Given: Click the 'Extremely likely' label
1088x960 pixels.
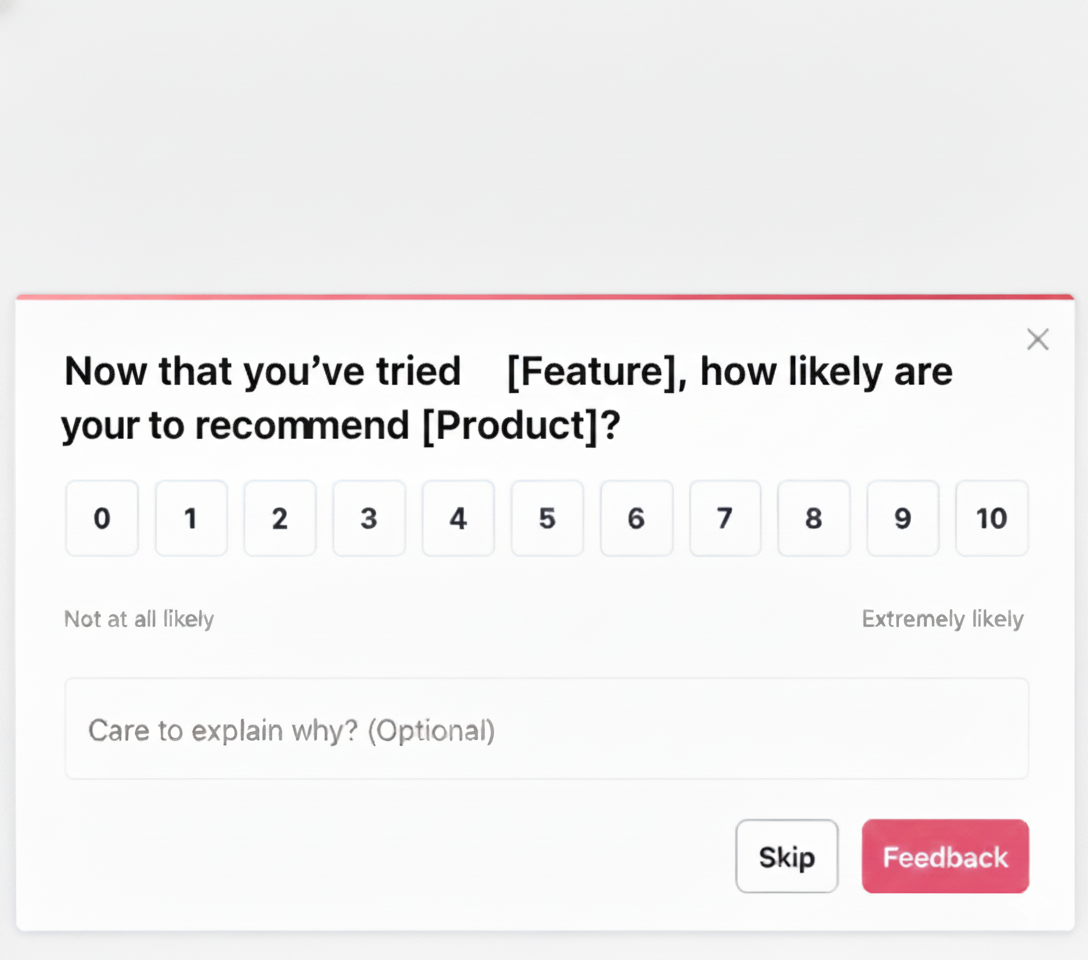Looking at the screenshot, I should pyautogui.click(x=942, y=619).
